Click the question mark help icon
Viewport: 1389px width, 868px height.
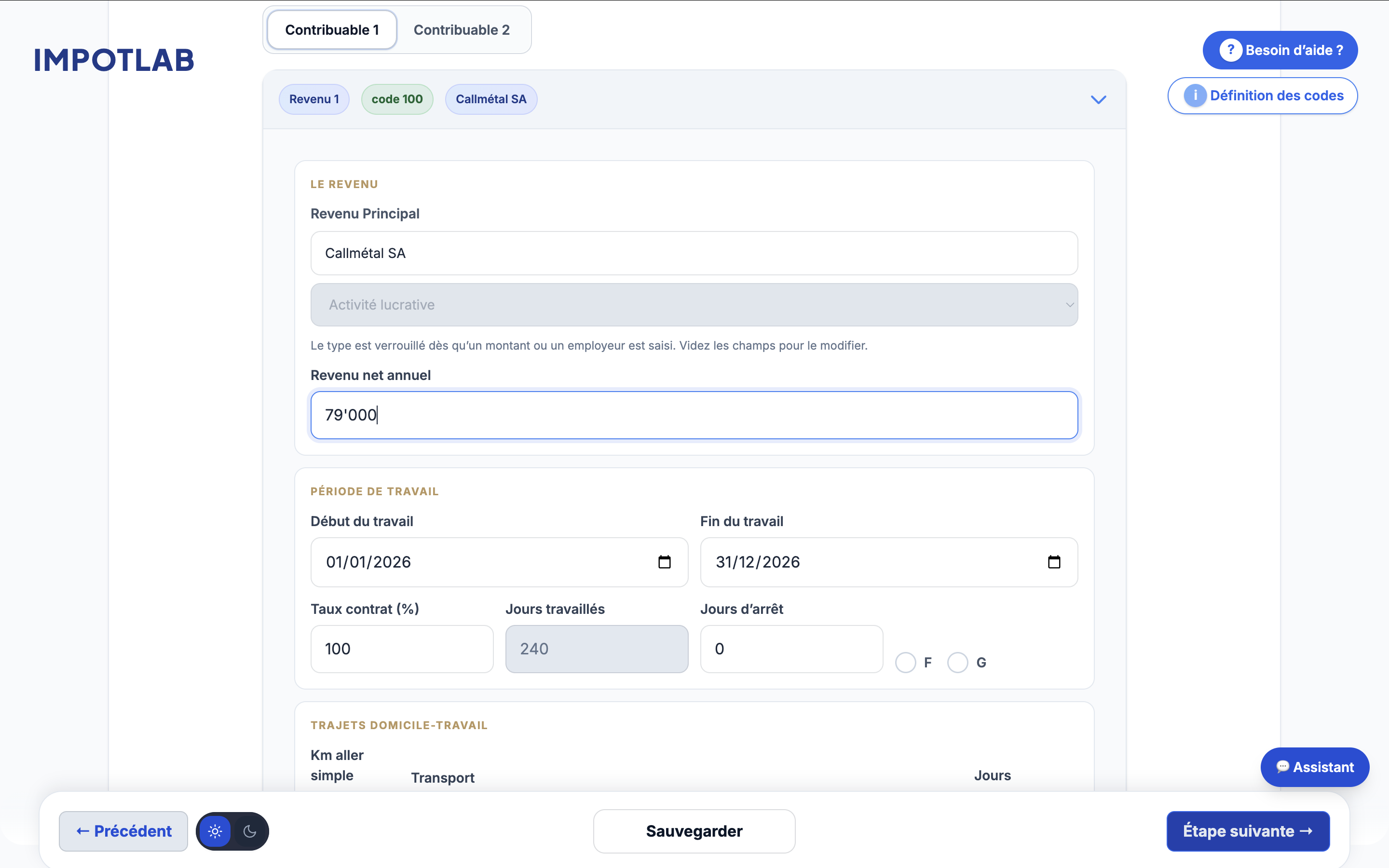click(x=1231, y=50)
